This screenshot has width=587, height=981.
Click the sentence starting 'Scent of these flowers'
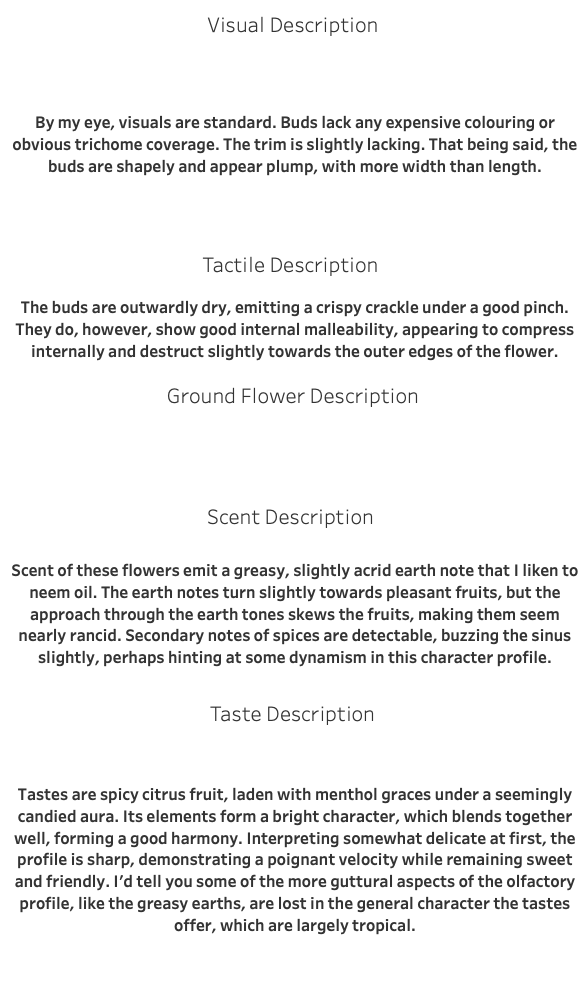point(294,614)
